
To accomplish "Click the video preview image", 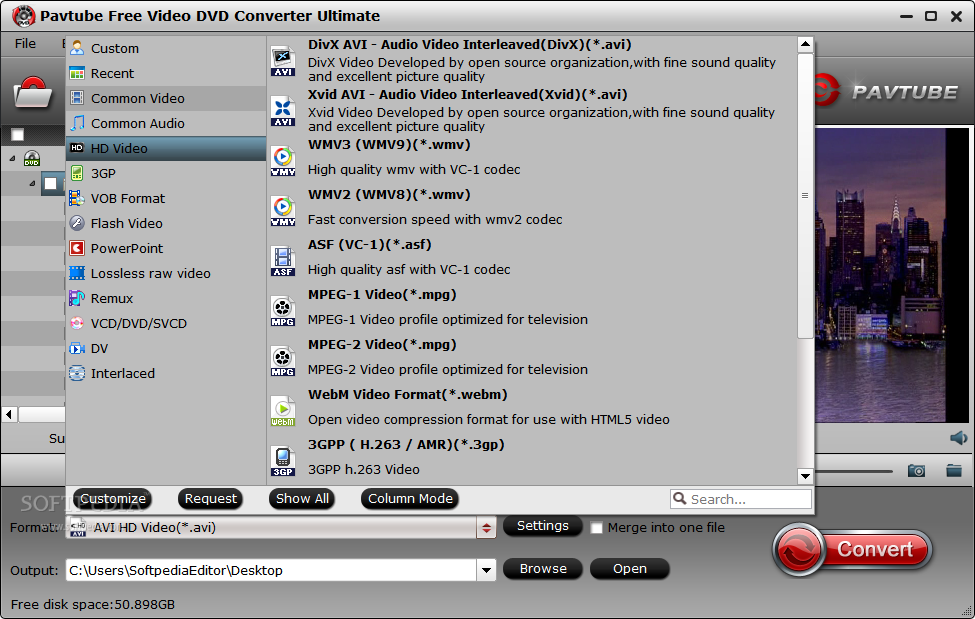I will 892,276.
